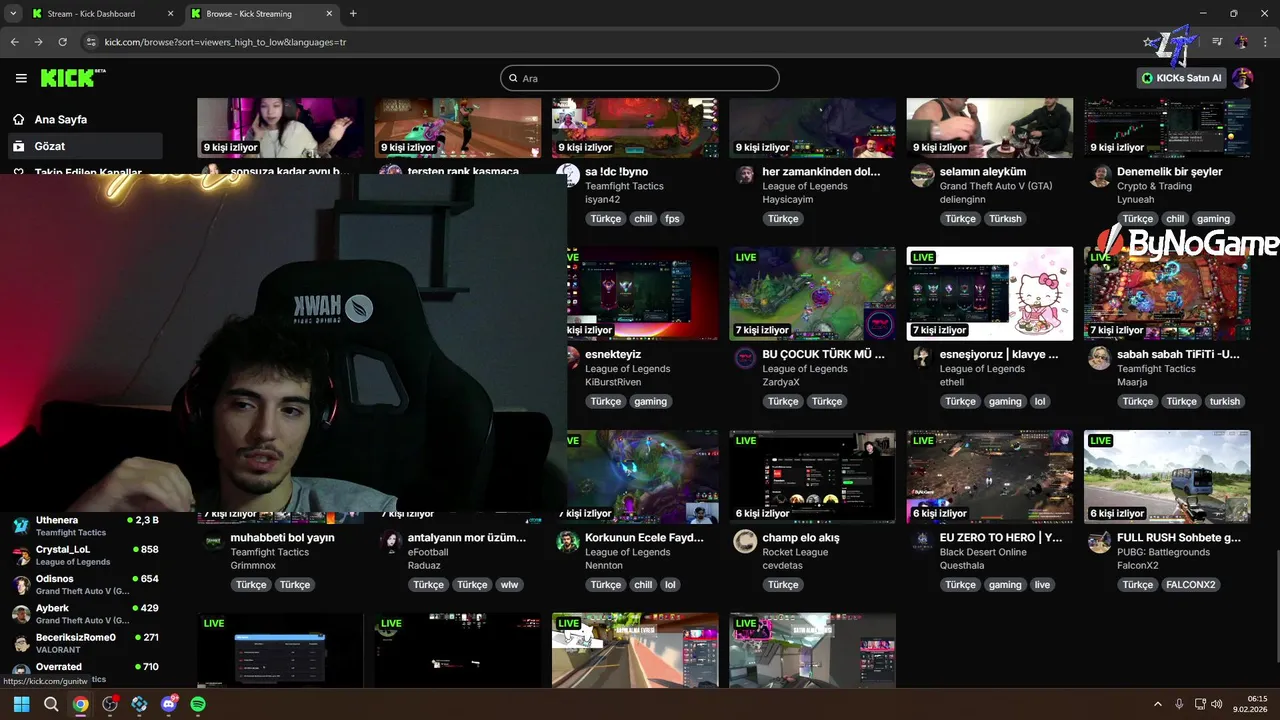
Task: Reload the Kick browse page
Action: (x=62, y=42)
